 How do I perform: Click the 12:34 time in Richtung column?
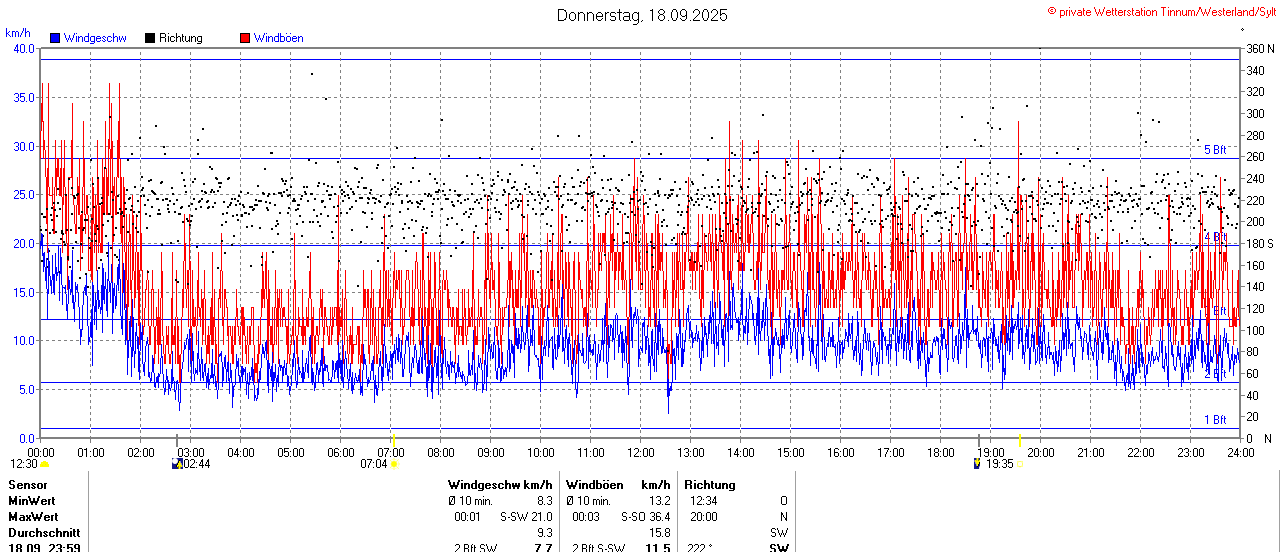click(x=703, y=501)
